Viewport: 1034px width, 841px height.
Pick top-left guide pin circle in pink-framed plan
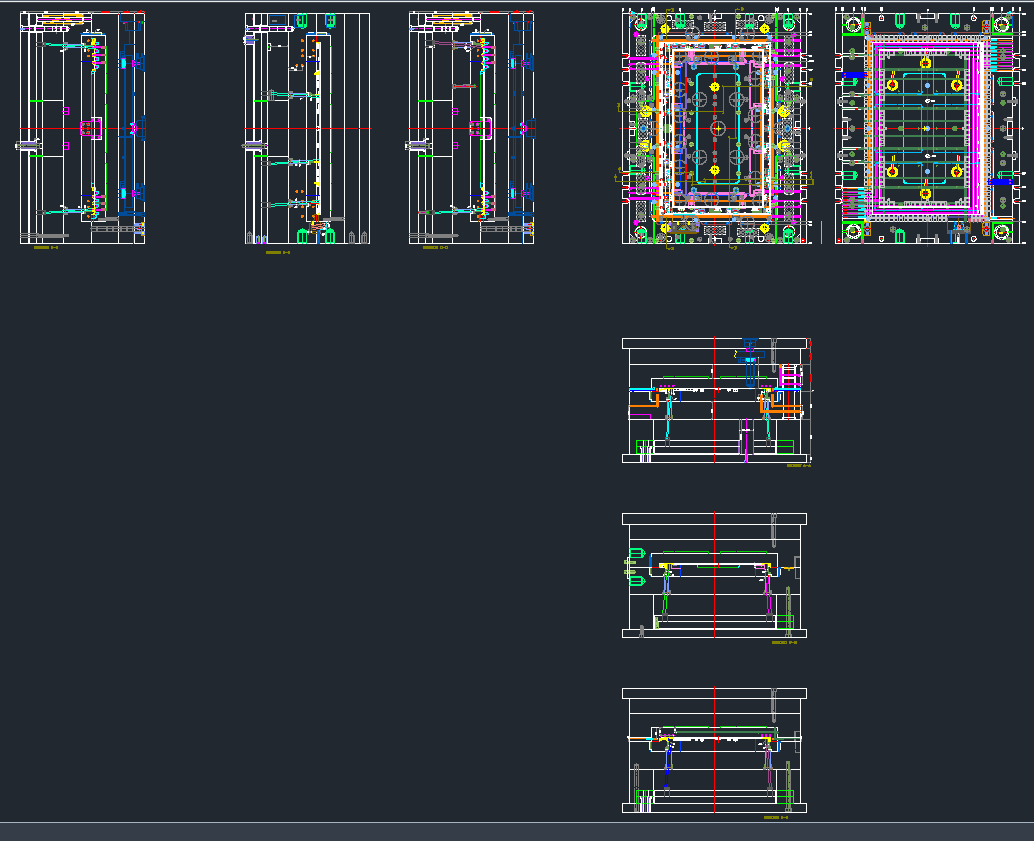pyautogui.click(x=853, y=26)
